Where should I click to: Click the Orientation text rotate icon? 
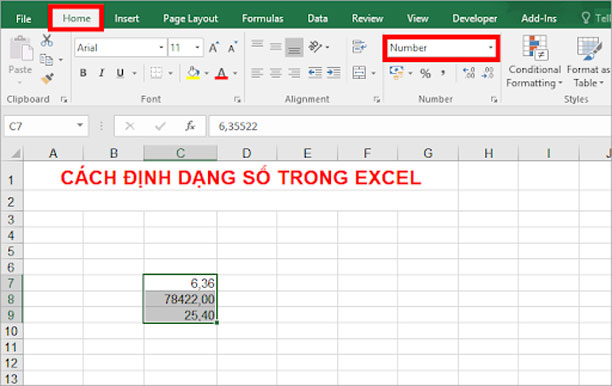pyautogui.click(x=315, y=47)
